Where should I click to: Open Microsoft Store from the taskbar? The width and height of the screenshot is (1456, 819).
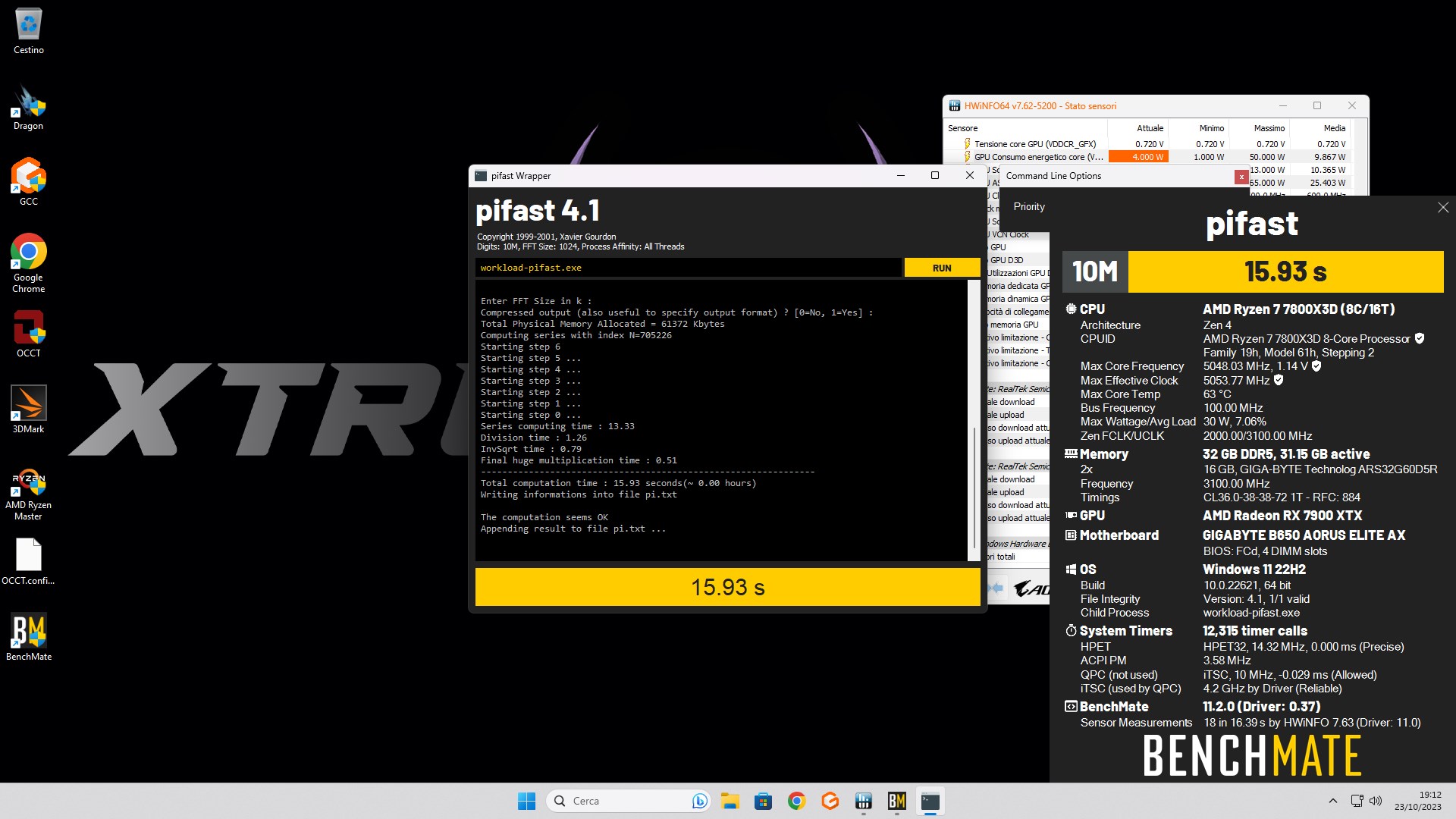coord(763,801)
